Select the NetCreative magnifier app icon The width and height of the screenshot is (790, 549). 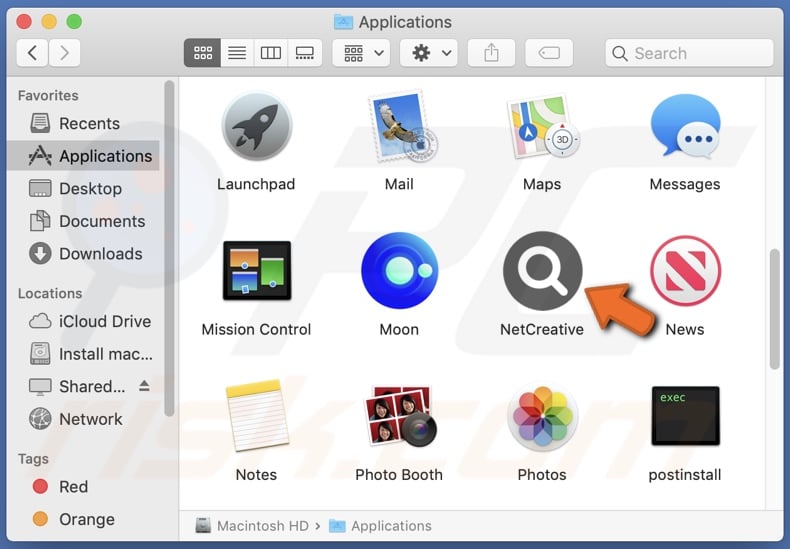coord(543,270)
